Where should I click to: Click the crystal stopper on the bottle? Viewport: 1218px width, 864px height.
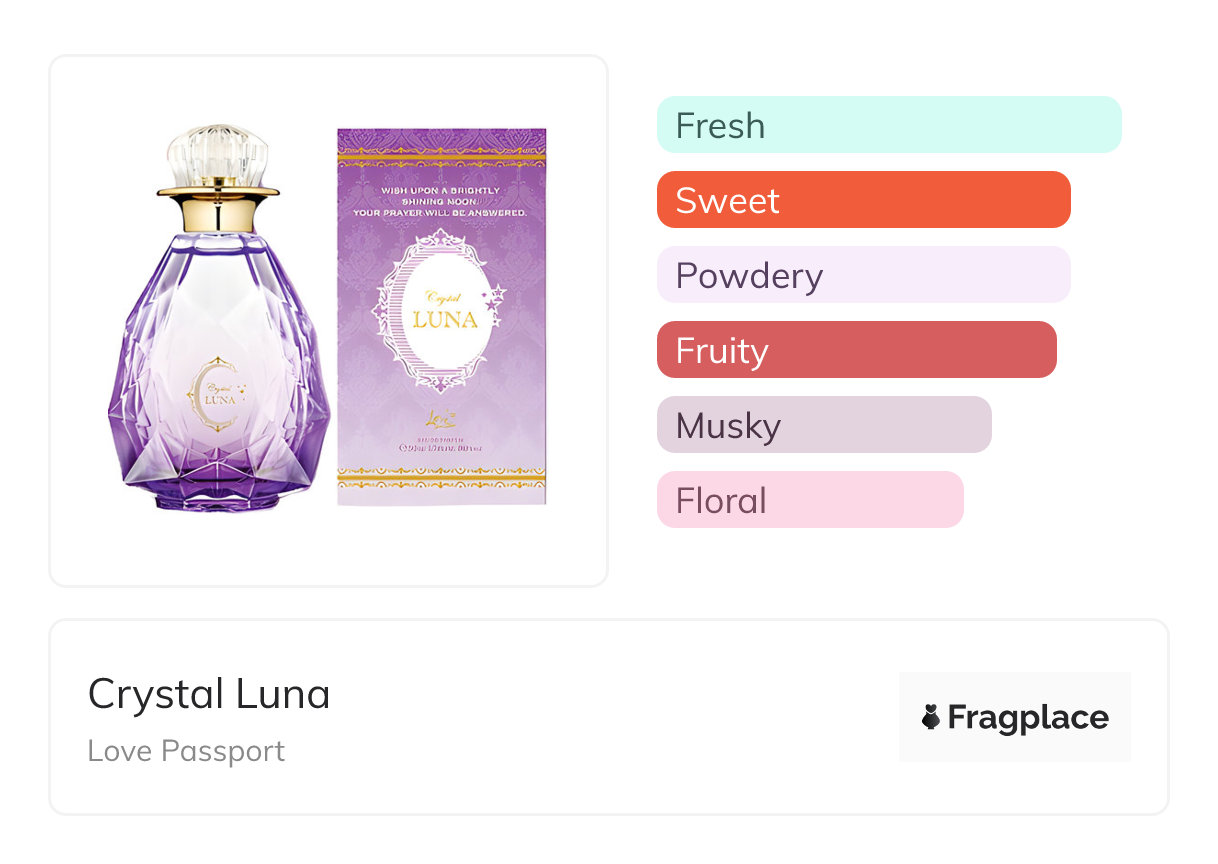point(218,155)
